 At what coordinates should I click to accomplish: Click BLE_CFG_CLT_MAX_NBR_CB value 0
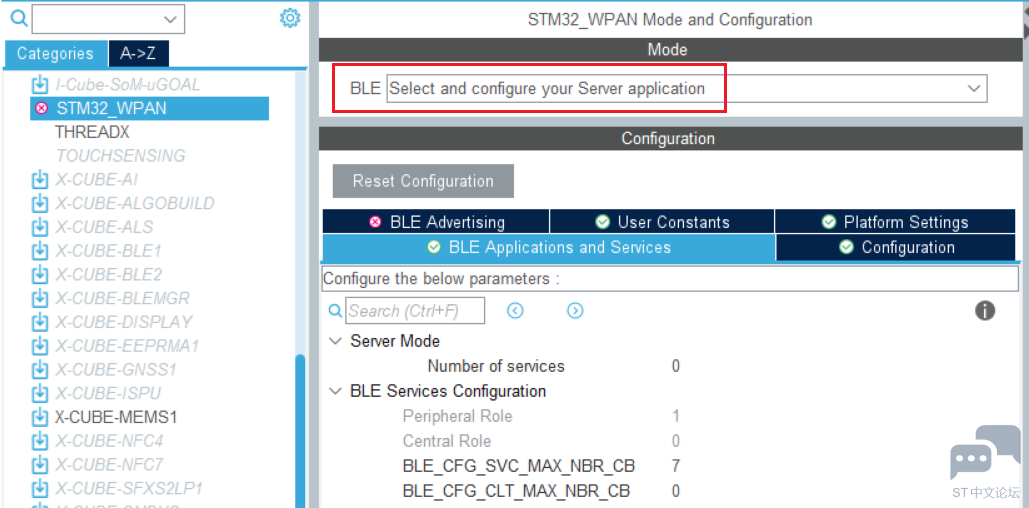(675, 492)
